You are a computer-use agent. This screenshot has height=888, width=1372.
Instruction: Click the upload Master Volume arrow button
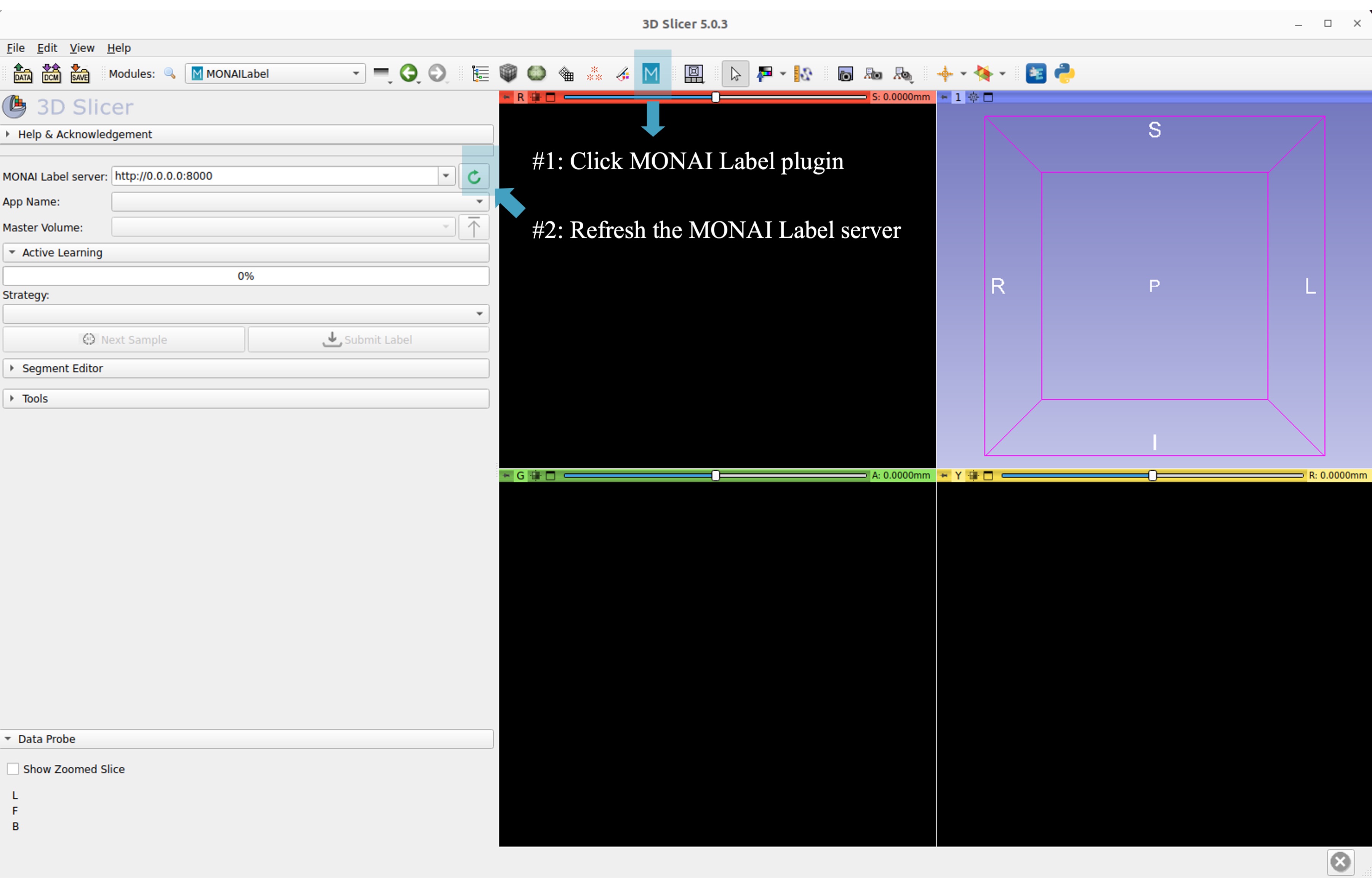coord(474,227)
